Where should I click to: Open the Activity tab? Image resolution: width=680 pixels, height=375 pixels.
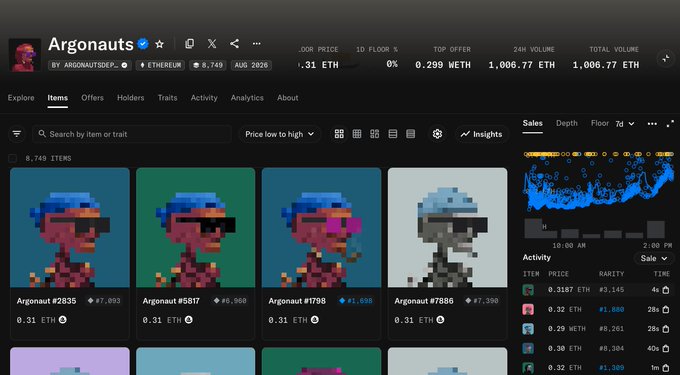point(204,98)
